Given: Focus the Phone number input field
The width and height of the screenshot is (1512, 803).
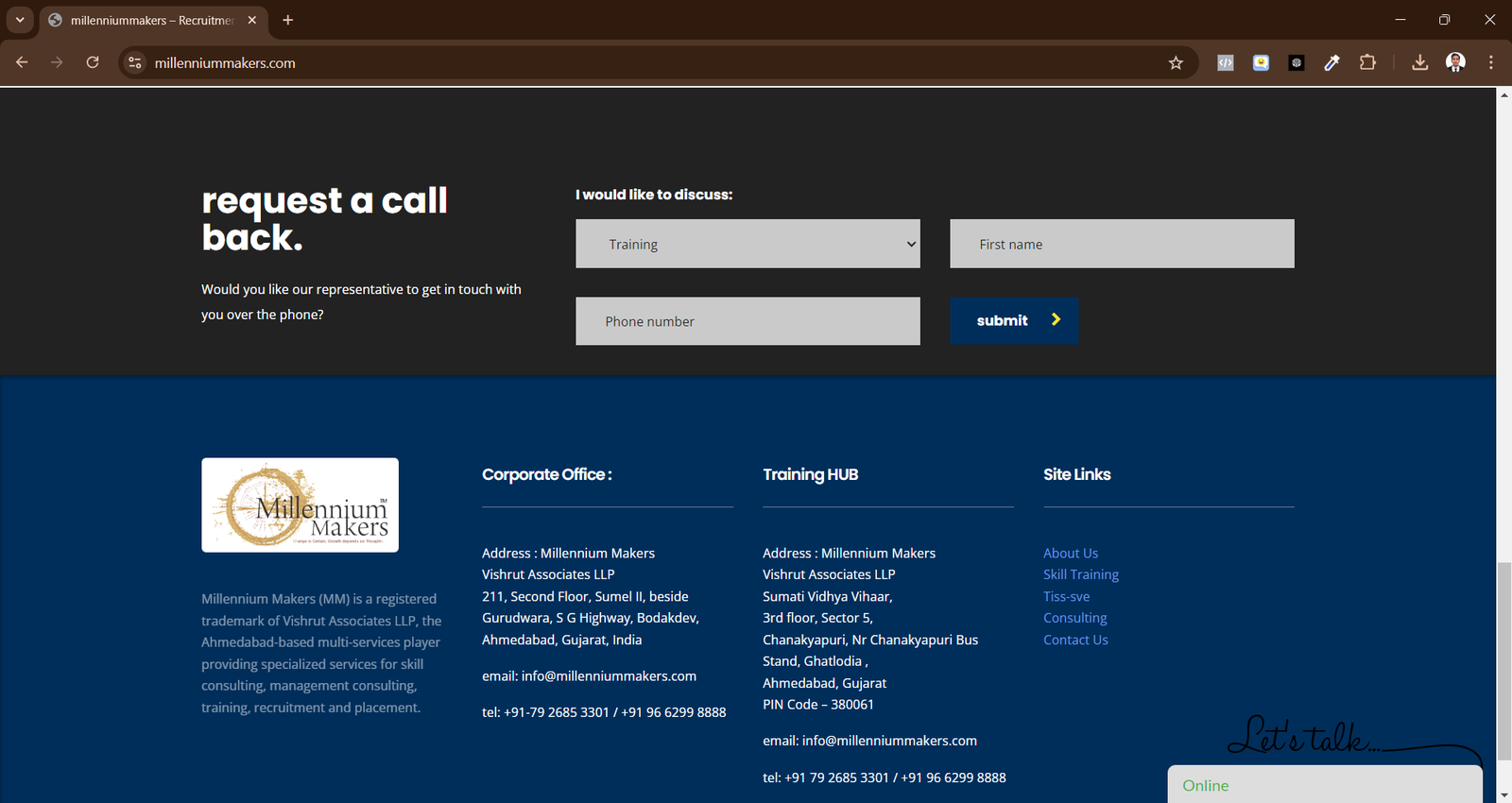Looking at the screenshot, I should [747, 321].
